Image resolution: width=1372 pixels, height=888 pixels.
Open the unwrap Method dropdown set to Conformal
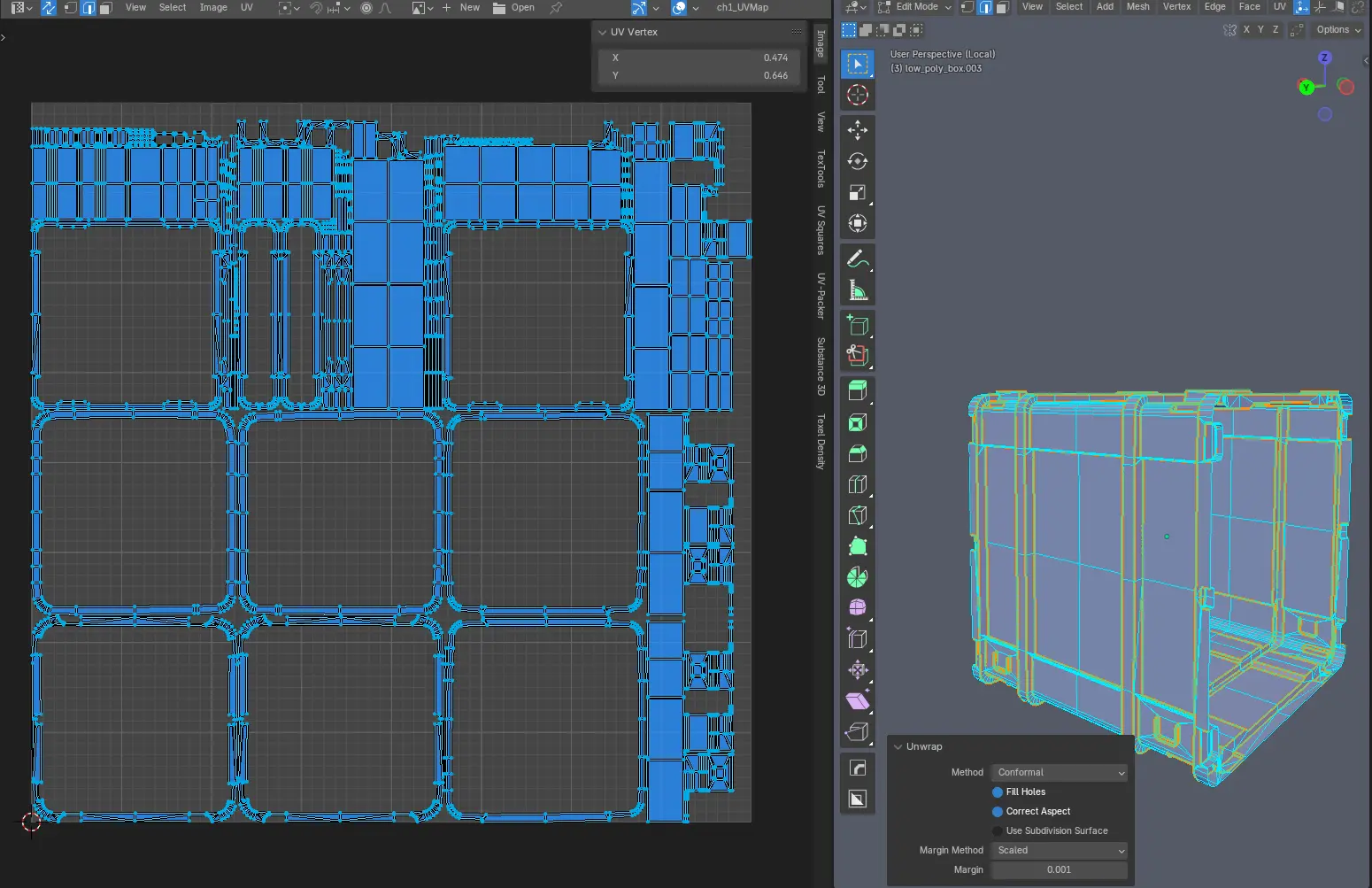point(1060,773)
